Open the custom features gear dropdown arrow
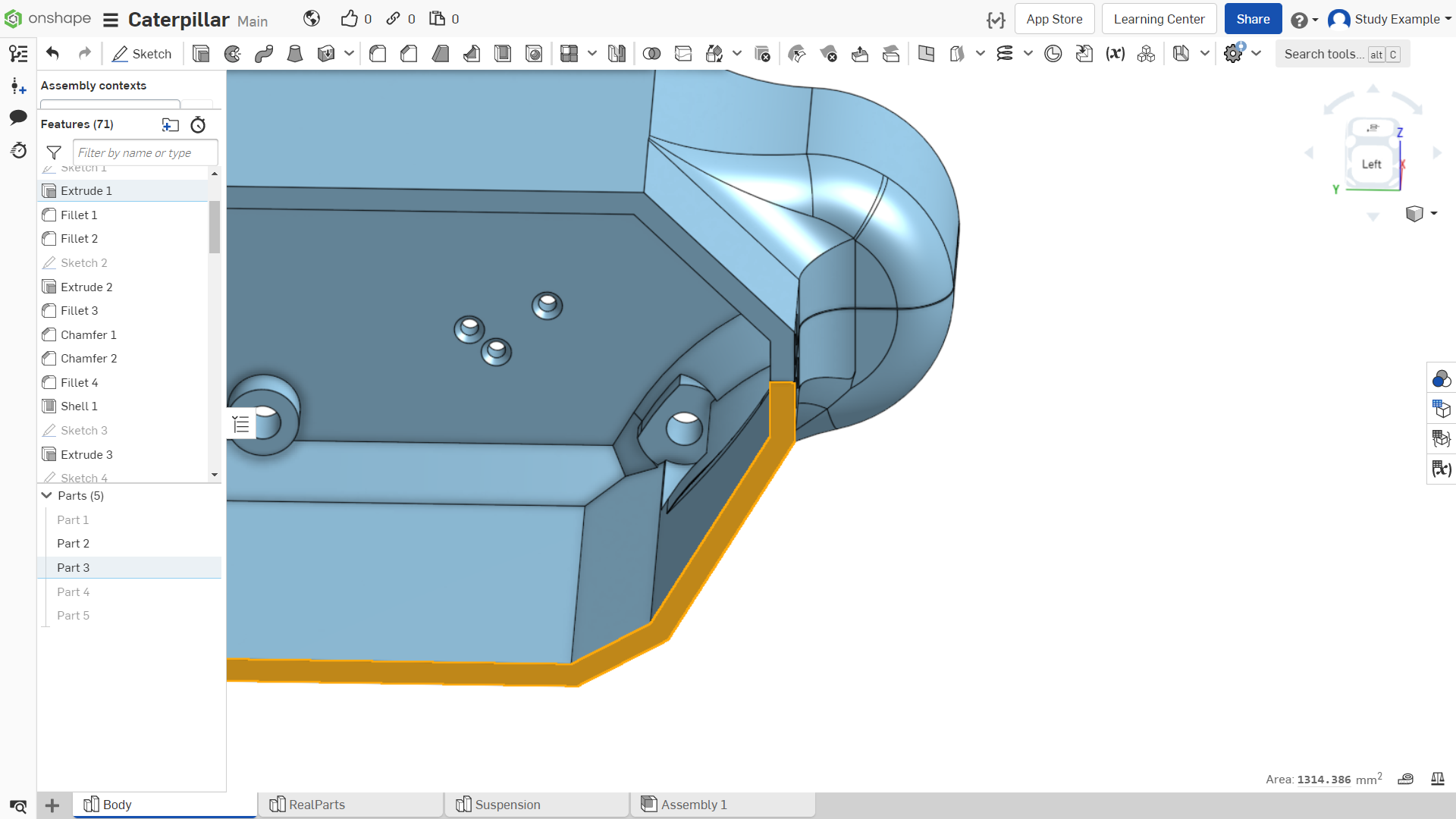The image size is (1456, 819). click(1257, 54)
